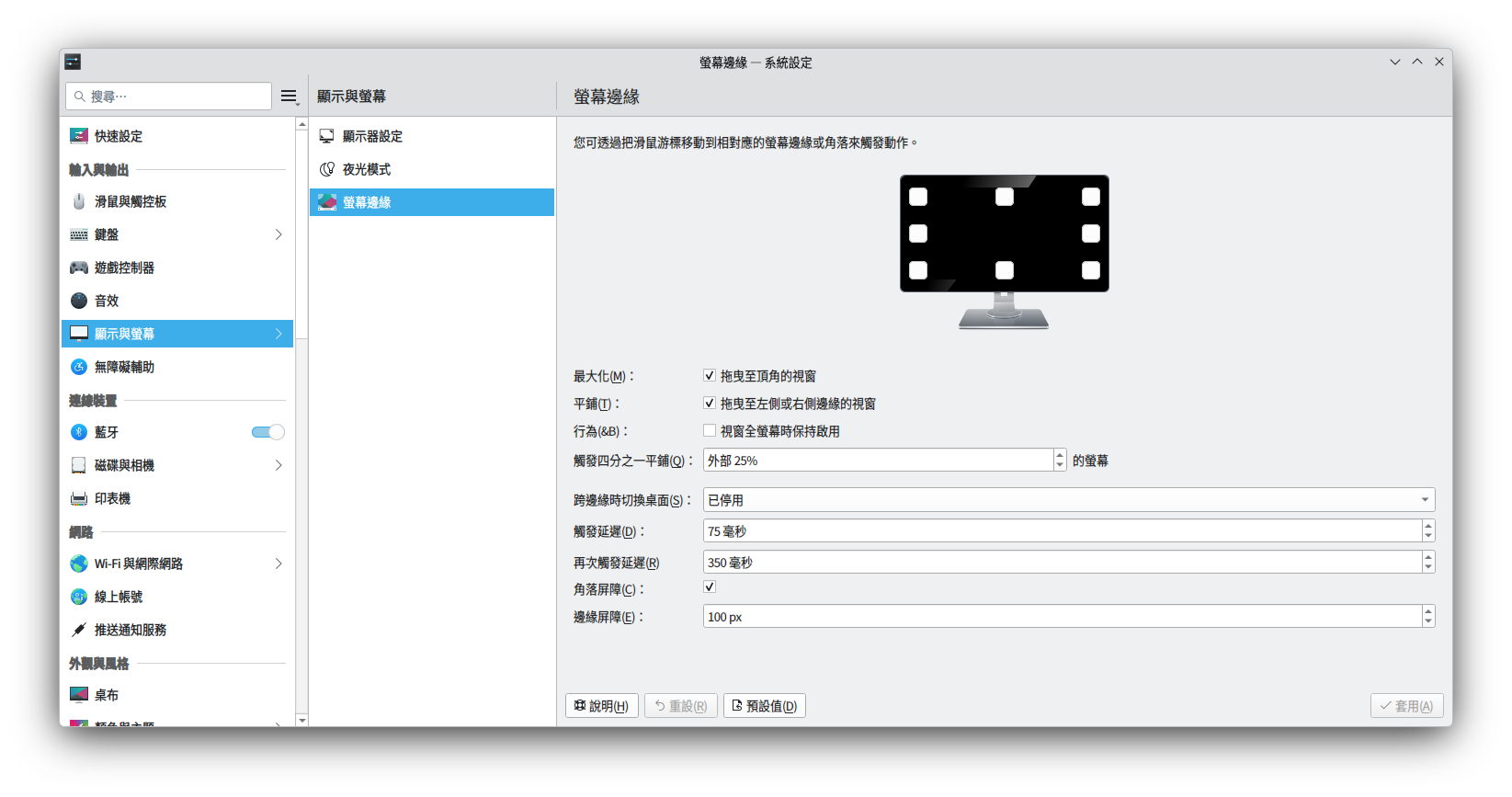The image size is (1512, 797).
Task: Click the 套用(A) apply button
Action: pyautogui.click(x=1406, y=706)
